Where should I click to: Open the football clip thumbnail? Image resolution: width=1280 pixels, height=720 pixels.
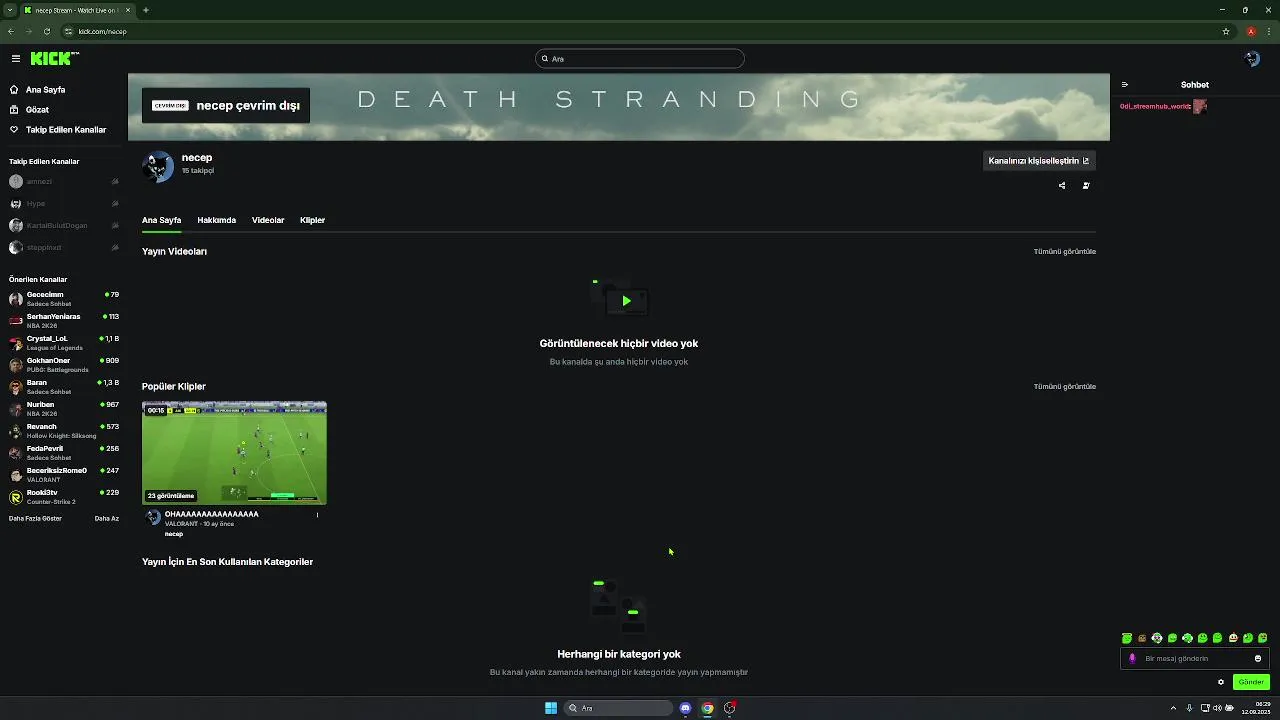coord(234,453)
